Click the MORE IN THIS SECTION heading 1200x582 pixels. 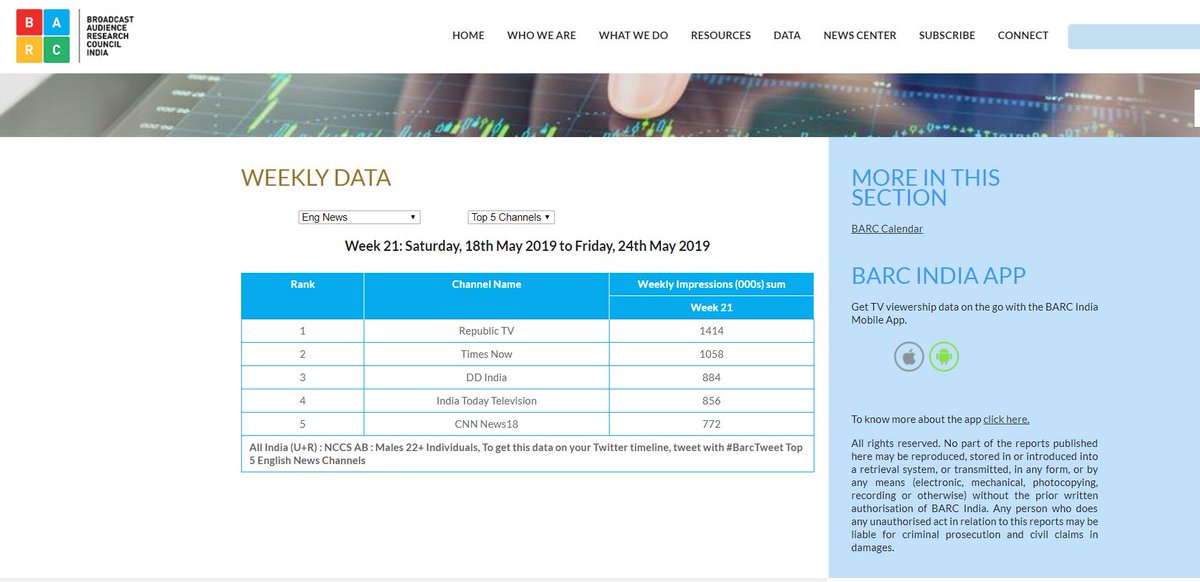point(925,188)
